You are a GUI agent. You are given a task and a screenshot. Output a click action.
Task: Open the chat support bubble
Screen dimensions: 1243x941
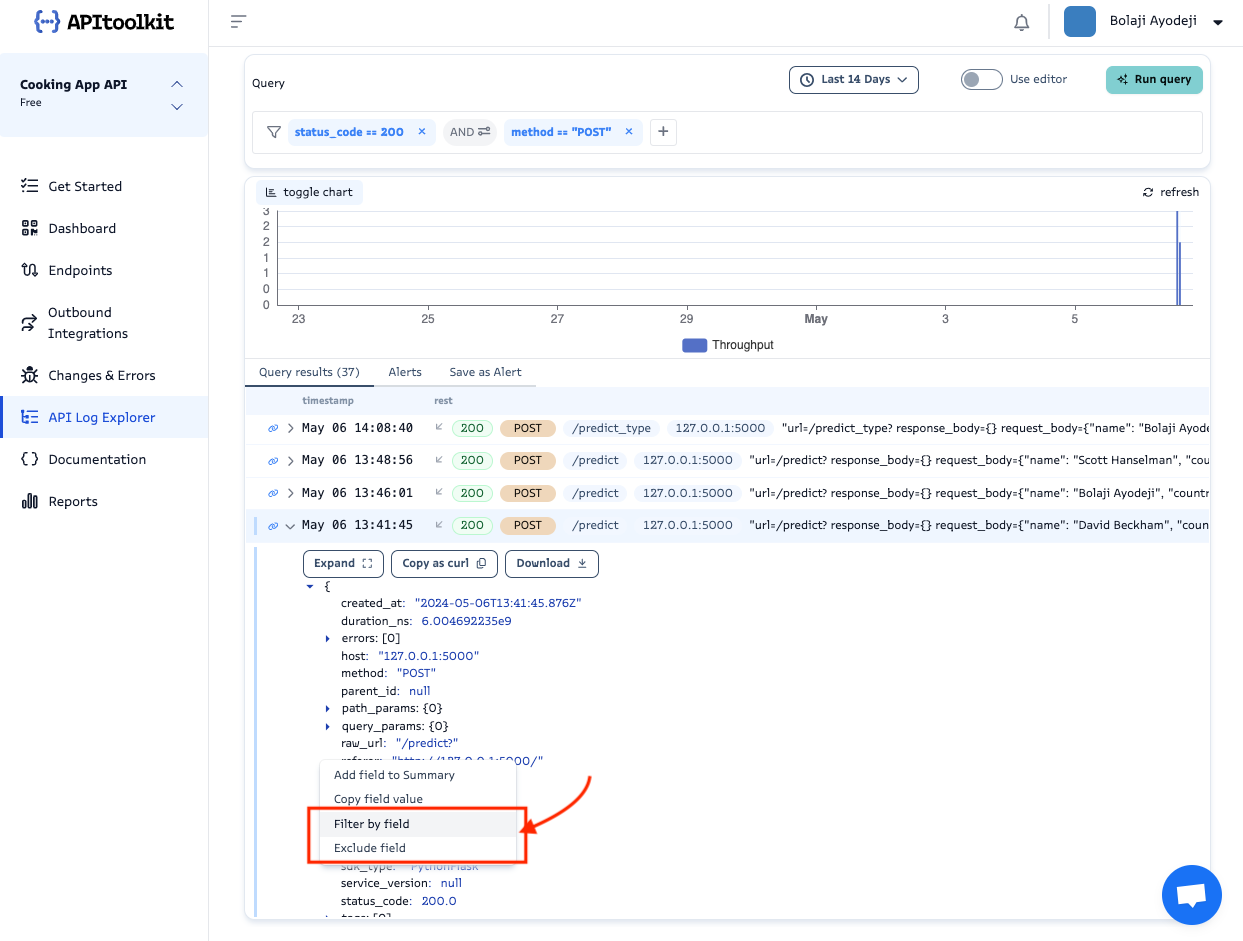click(1191, 894)
